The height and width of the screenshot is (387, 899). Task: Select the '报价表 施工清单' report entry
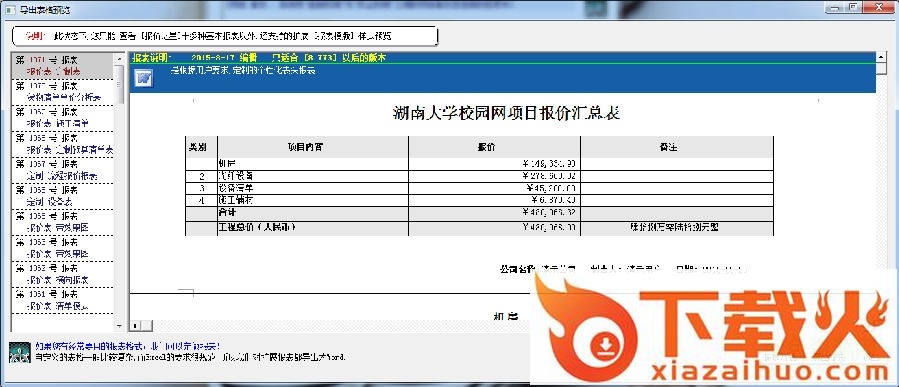coord(63,118)
